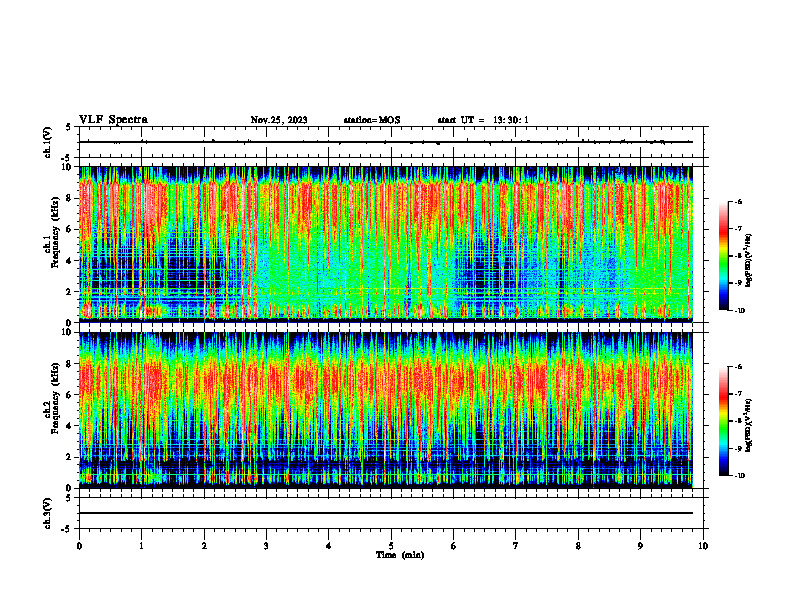The width and height of the screenshot is (792, 612).
Task: Click the time axis tick label "0"
Action: (79, 546)
